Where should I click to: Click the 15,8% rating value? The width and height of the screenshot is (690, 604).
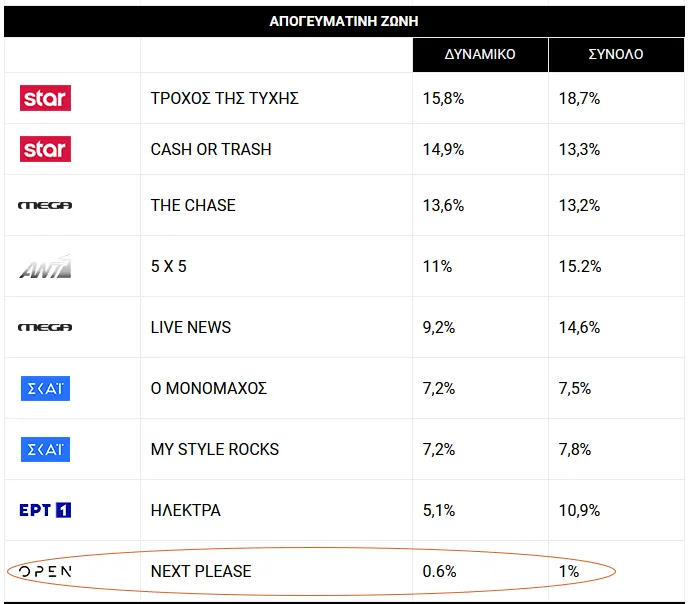pyautogui.click(x=441, y=98)
